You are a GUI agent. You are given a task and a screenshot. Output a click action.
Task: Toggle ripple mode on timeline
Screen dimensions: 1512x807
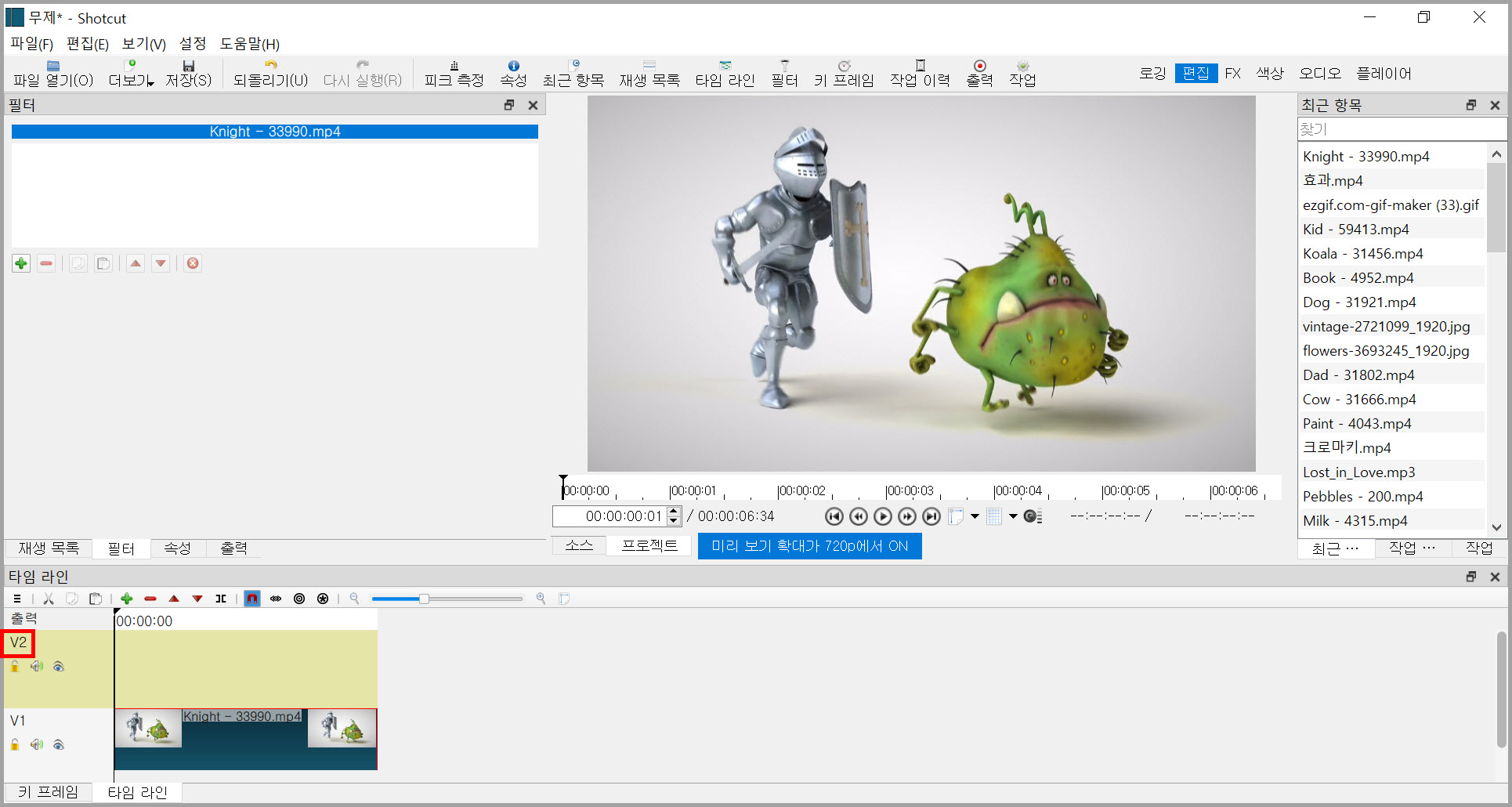[x=299, y=599]
